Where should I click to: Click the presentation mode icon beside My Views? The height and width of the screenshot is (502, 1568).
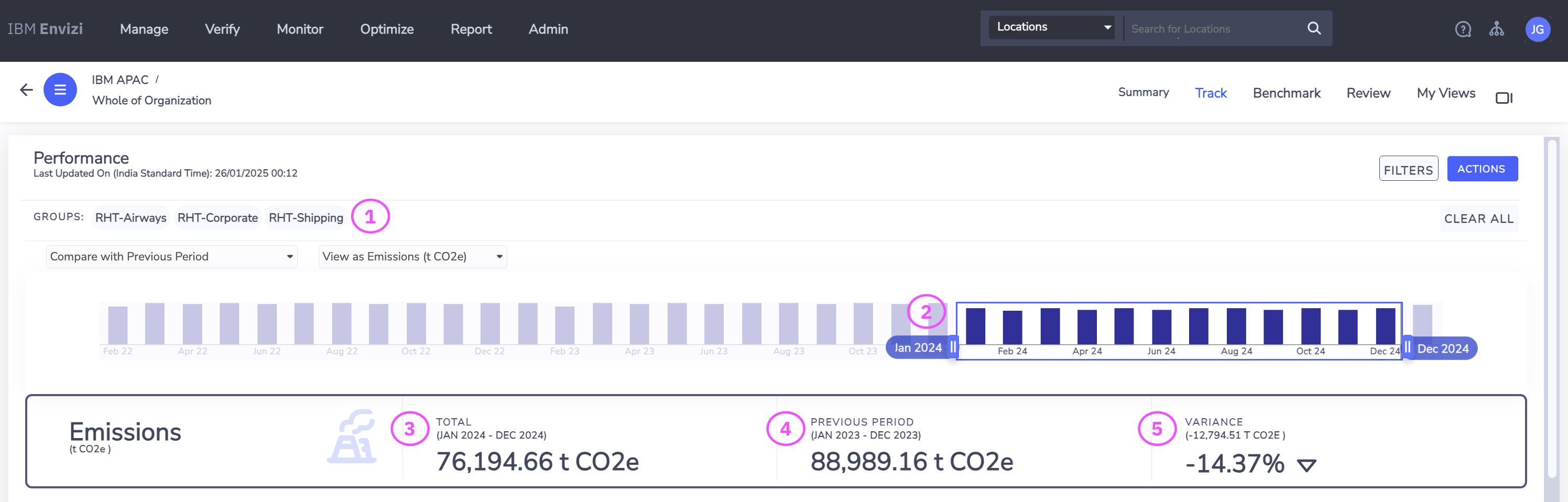coord(1504,97)
